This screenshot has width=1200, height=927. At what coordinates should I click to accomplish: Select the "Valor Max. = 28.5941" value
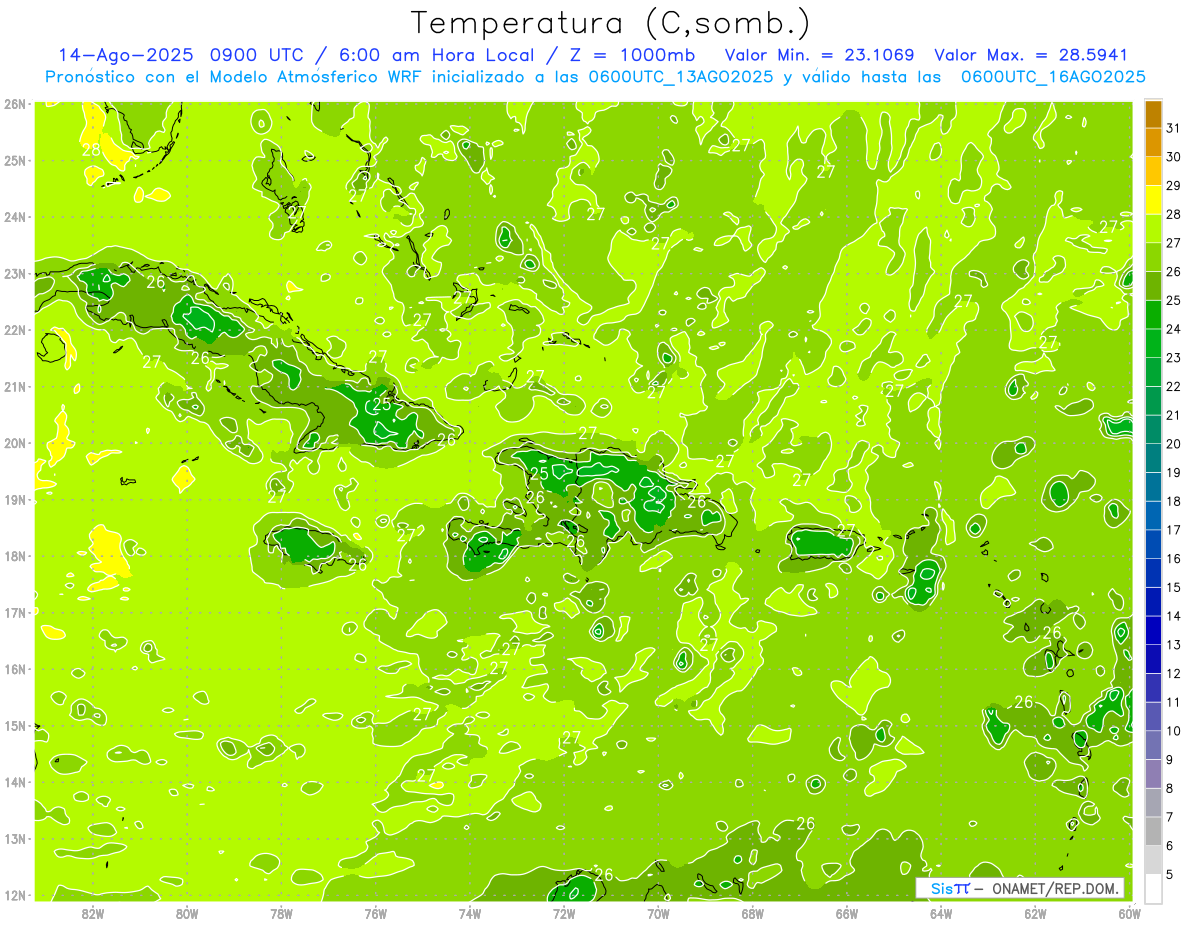(1032, 55)
